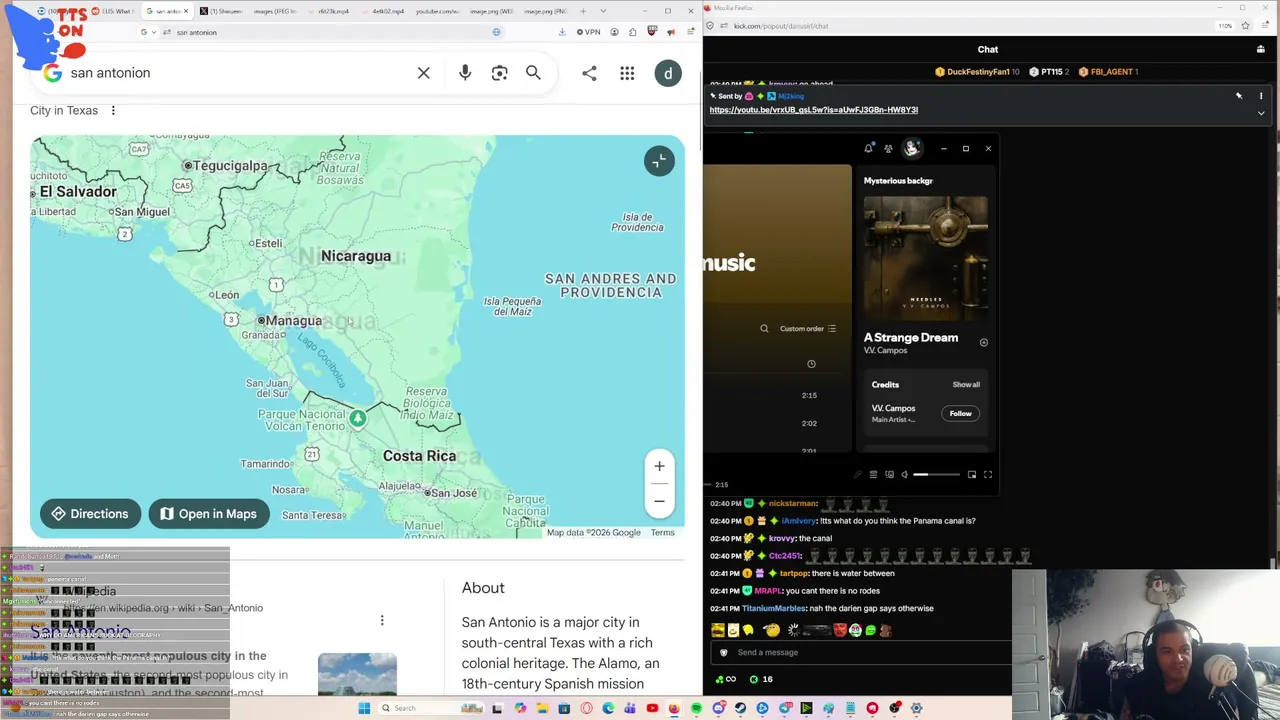The height and width of the screenshot is (720, 1280).
Task: Focus the Google search field
Action: [x=240, y=73]
